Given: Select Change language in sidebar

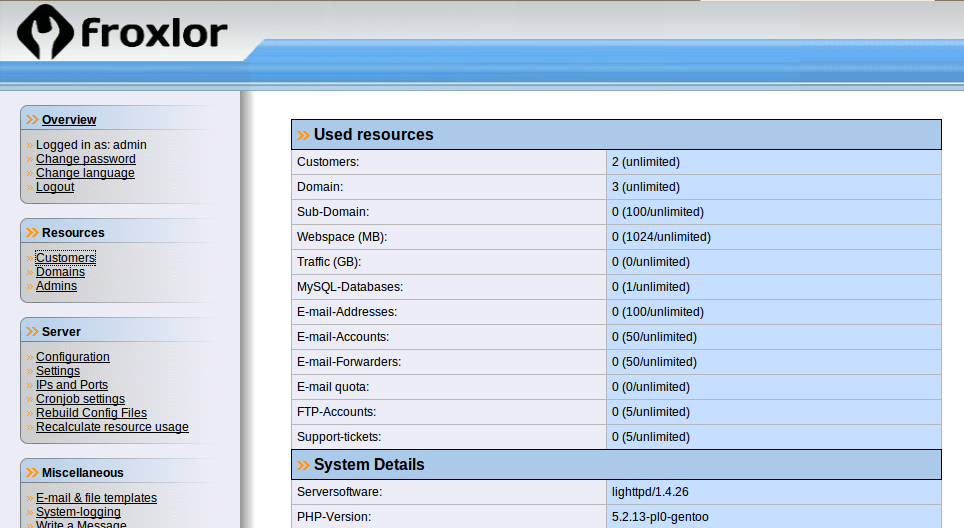Looking at the screenshot, I should [x=85, y=173].
